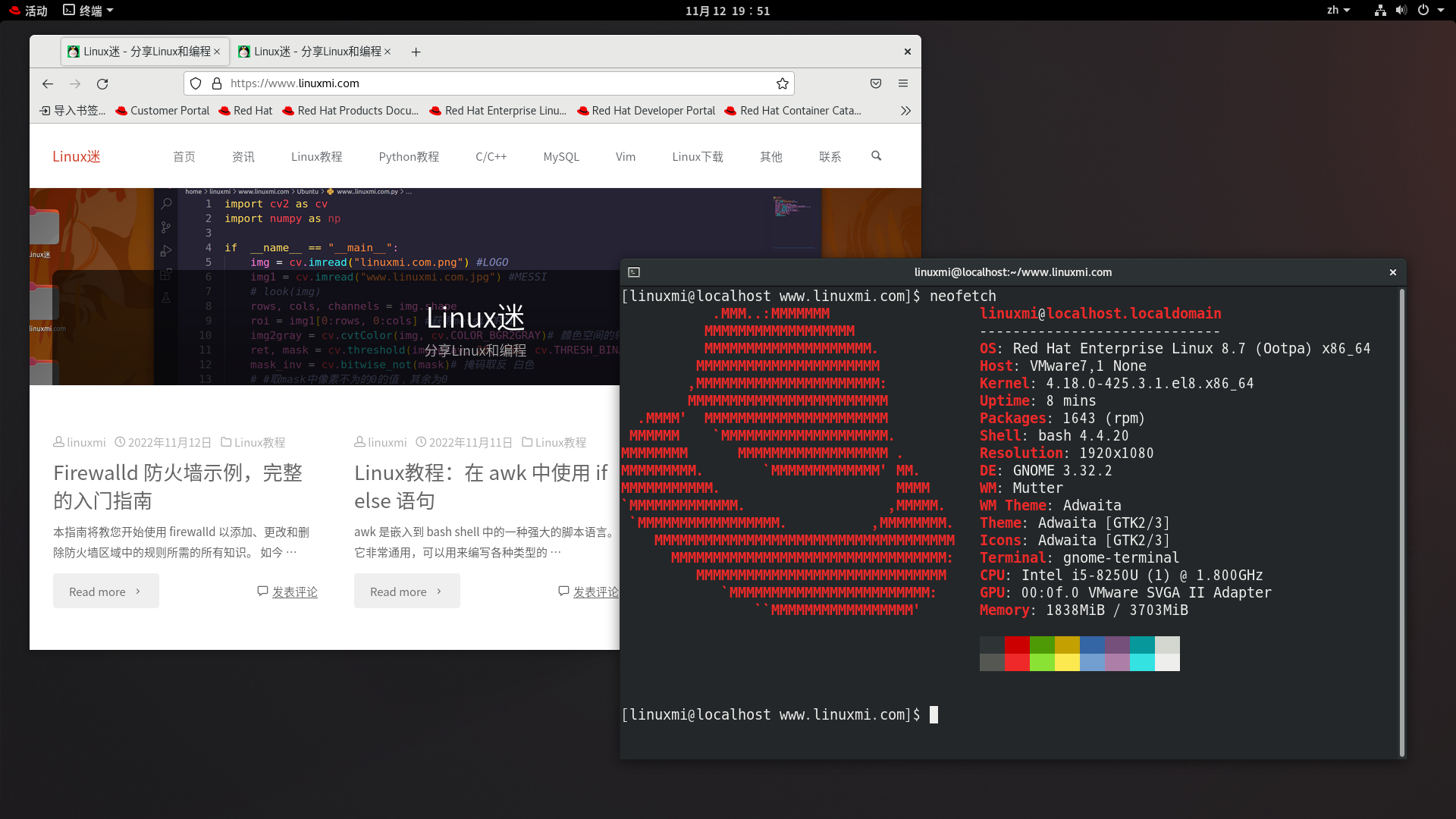
Task: Click the back navigation arrow in Firefox
Action: tap(47, 83)
